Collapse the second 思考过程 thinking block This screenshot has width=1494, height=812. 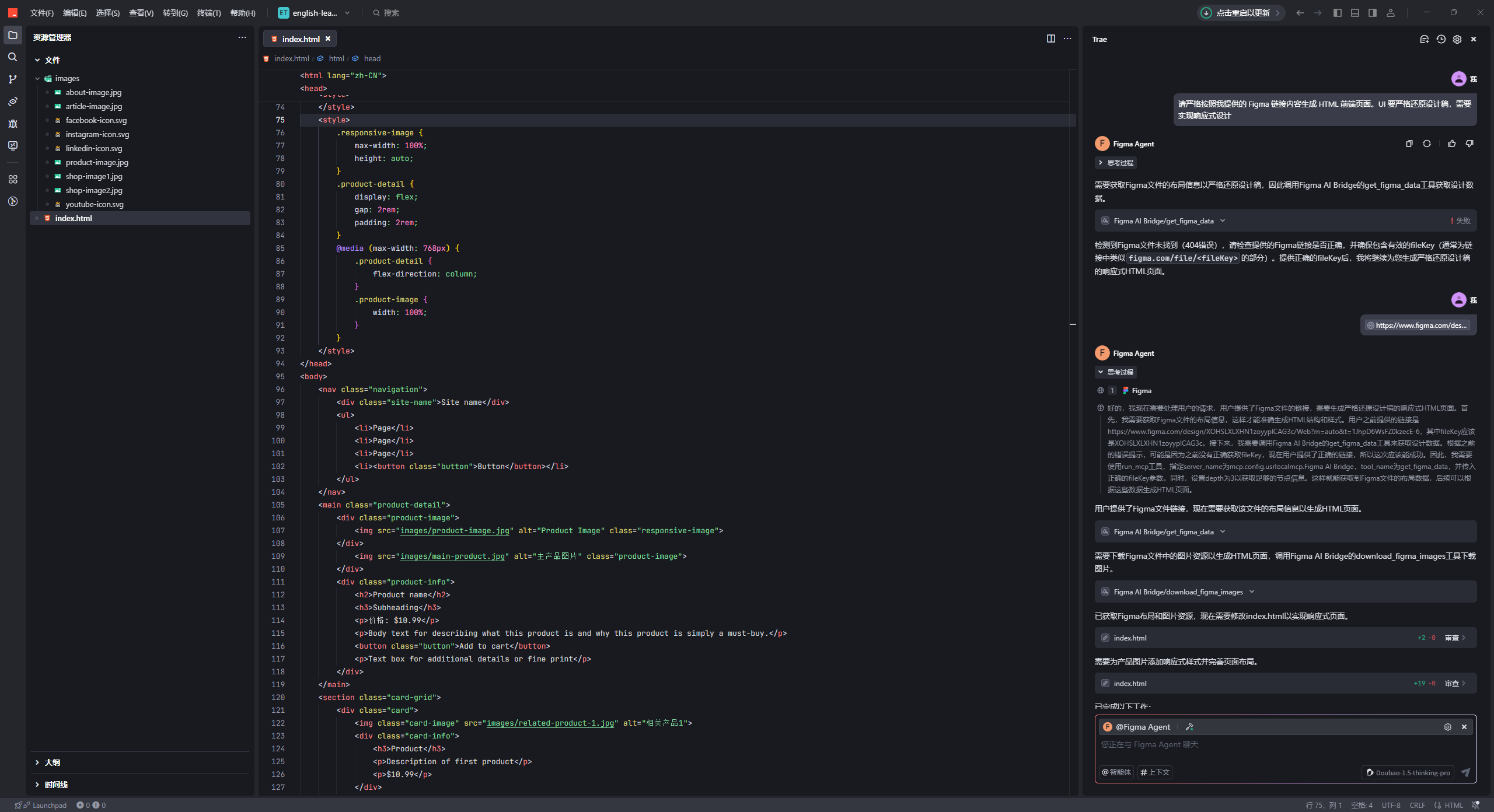[1115, 372]
